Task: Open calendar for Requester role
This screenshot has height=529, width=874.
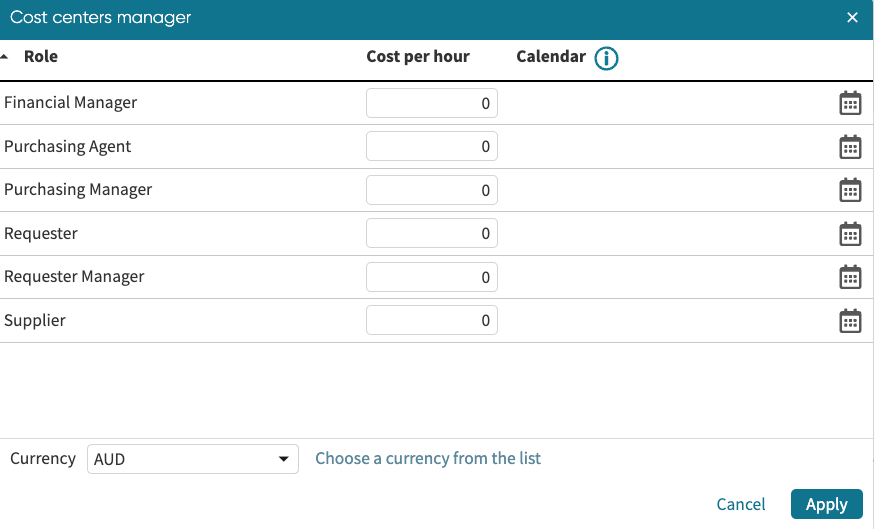Action: [850, 234]
